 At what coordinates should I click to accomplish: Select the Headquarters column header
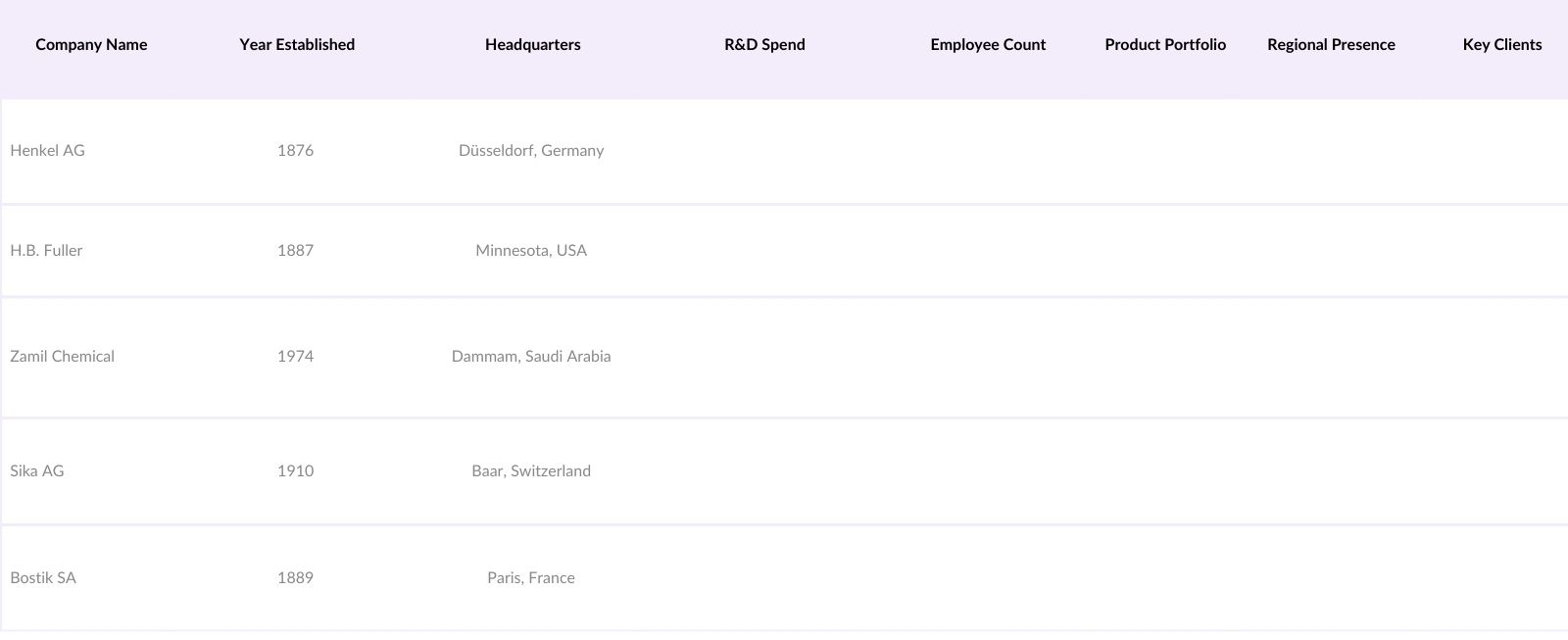(x=532, y=45)
